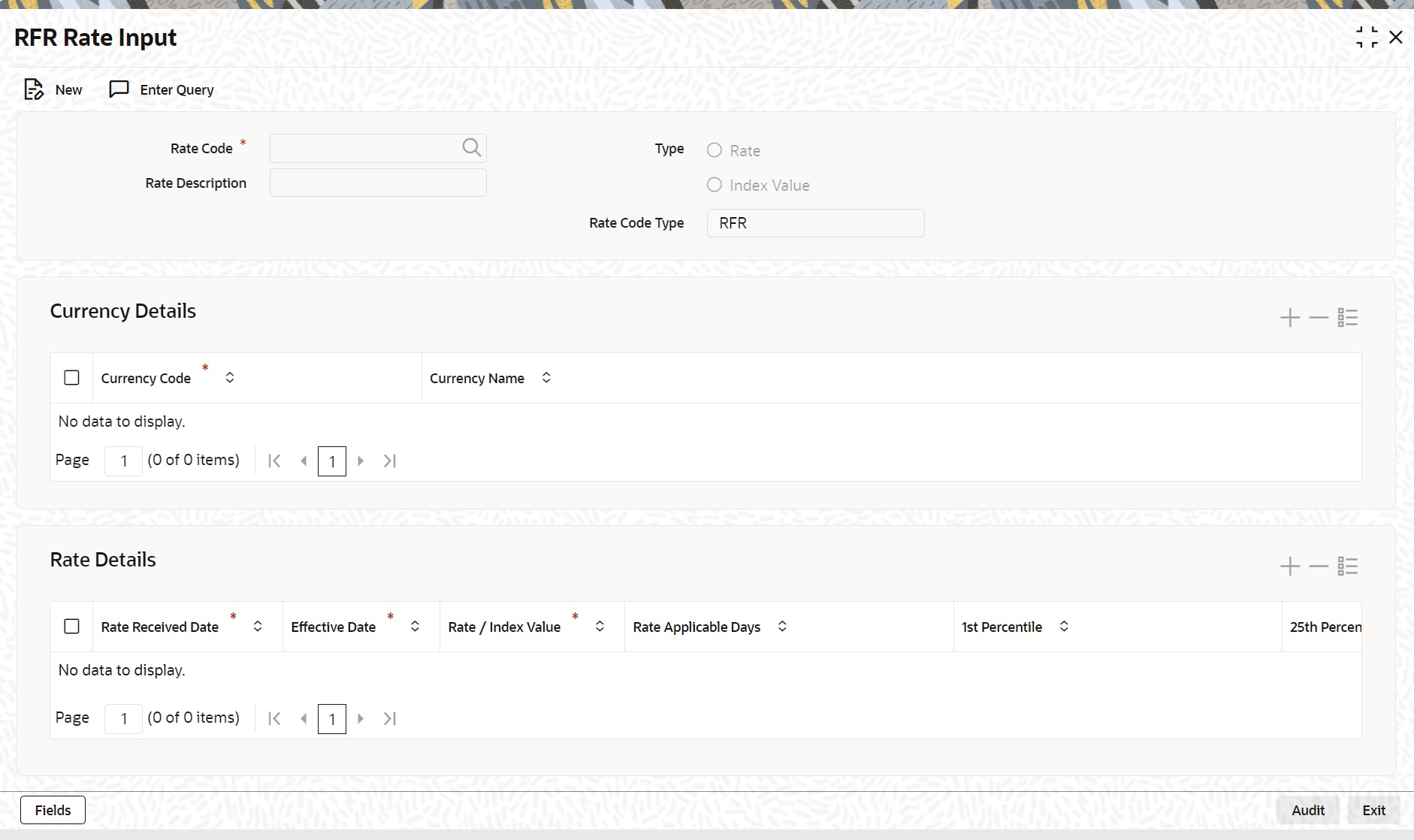Select the Index Value radio button
Image resolution: width=1414 pixels, height=840 pixels.
coord(715,185)
